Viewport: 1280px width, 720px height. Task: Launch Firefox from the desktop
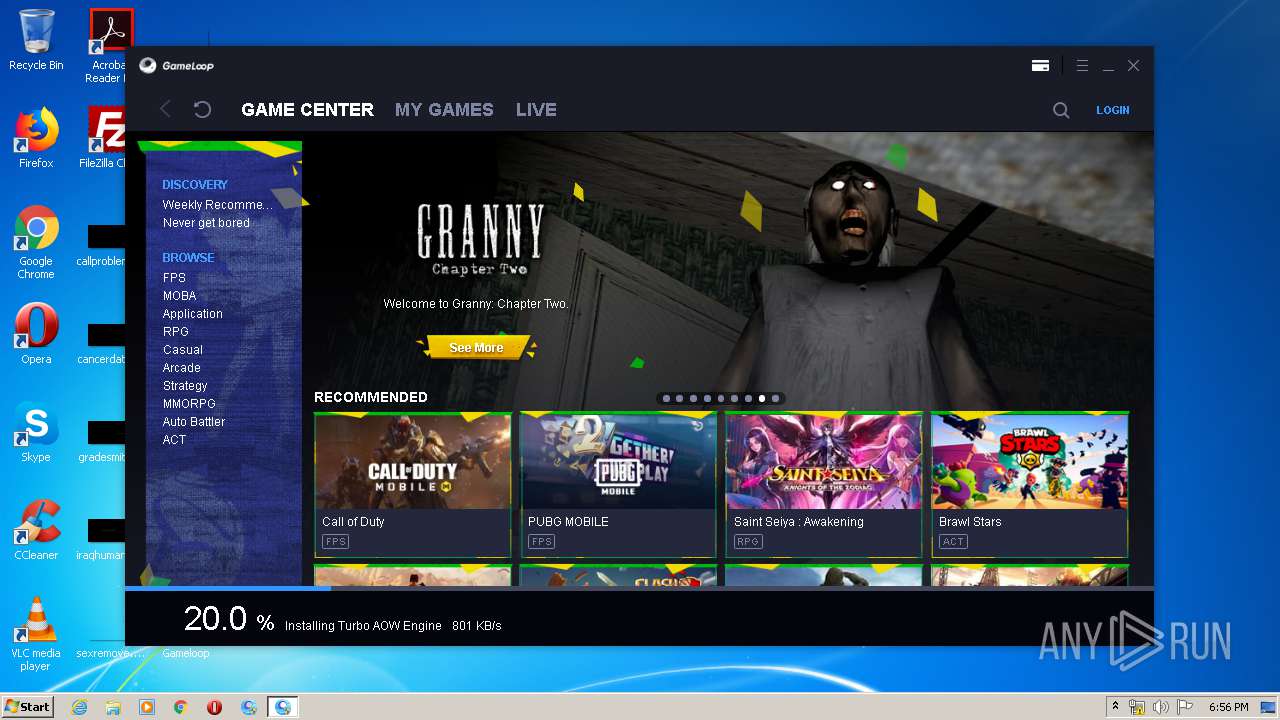point(36,138)
